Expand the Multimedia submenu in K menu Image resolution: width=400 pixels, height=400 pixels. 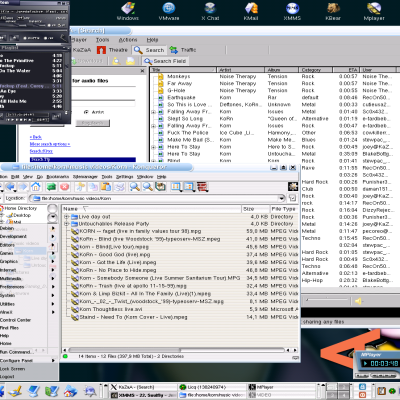click(x=53, y=278)
